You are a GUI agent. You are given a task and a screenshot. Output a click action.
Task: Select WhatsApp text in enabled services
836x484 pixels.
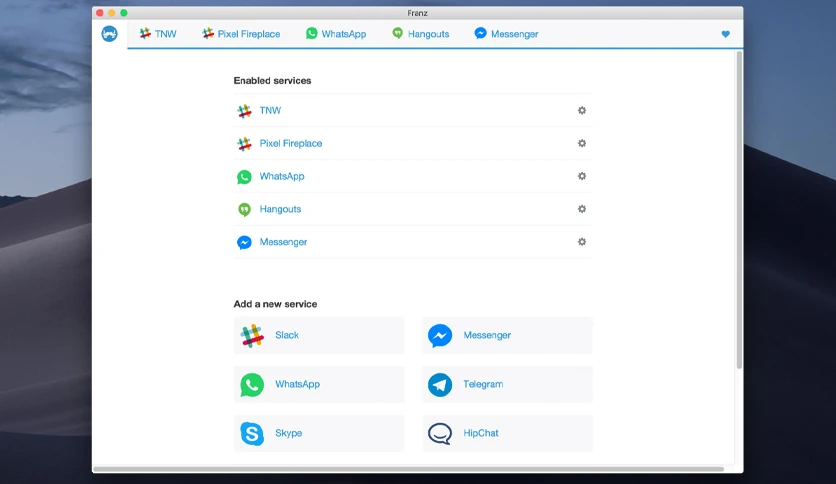coord(282,176)
